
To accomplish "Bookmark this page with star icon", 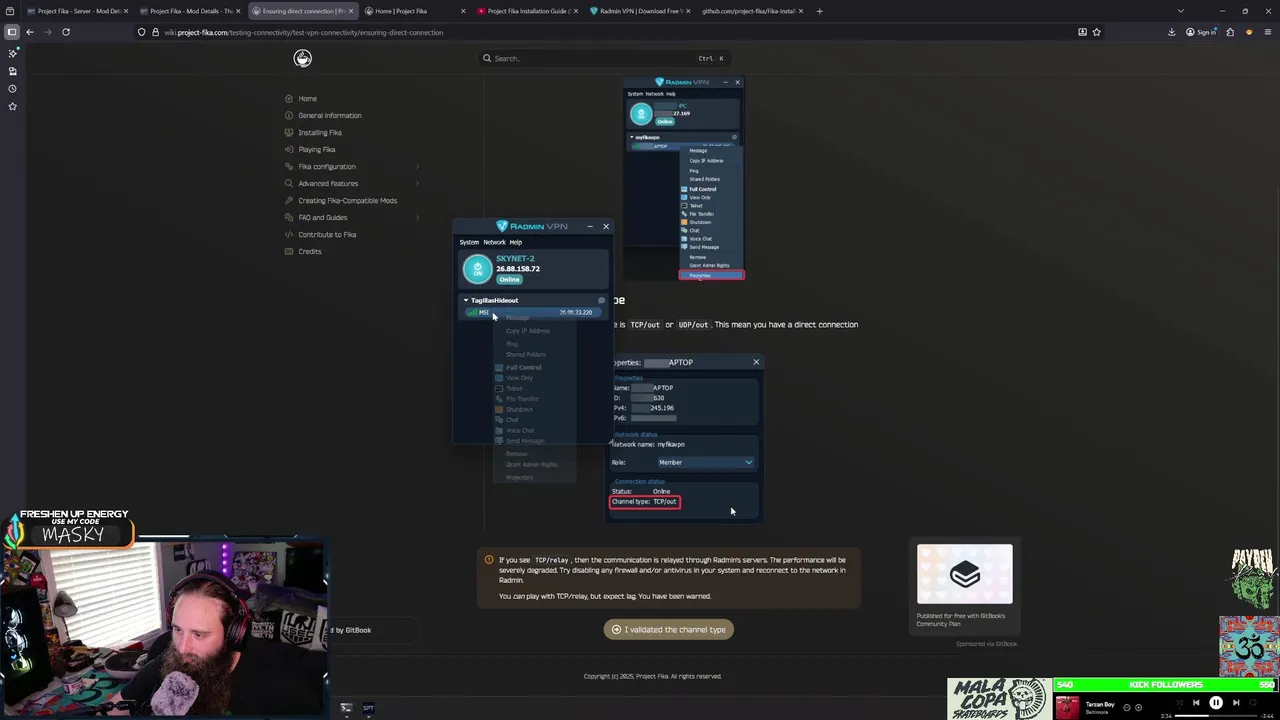I will coord(1096,32).
